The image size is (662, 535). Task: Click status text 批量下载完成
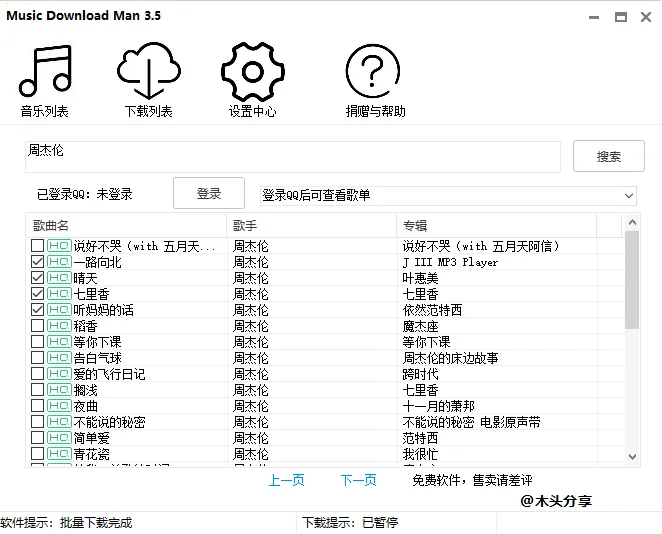(x=96, y=523)
